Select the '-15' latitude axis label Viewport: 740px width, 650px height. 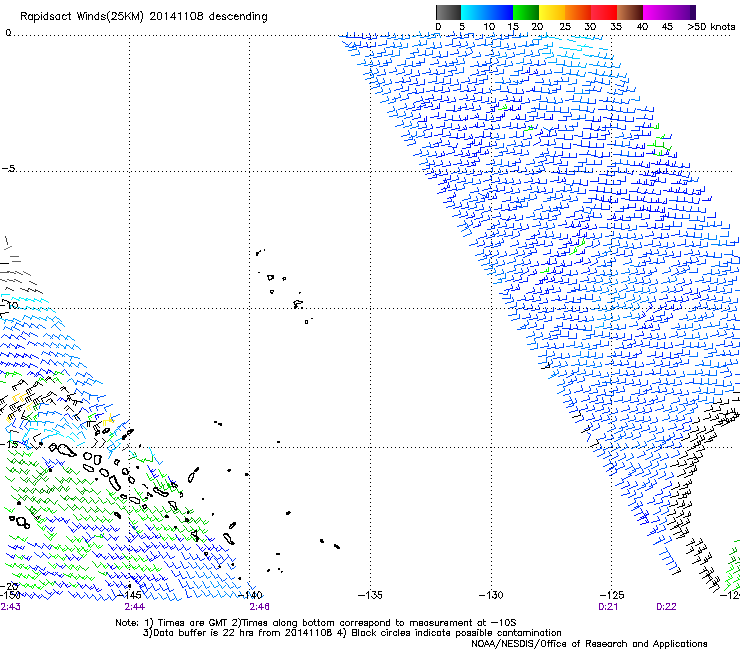pyautogui.click(x=9, y=444)
